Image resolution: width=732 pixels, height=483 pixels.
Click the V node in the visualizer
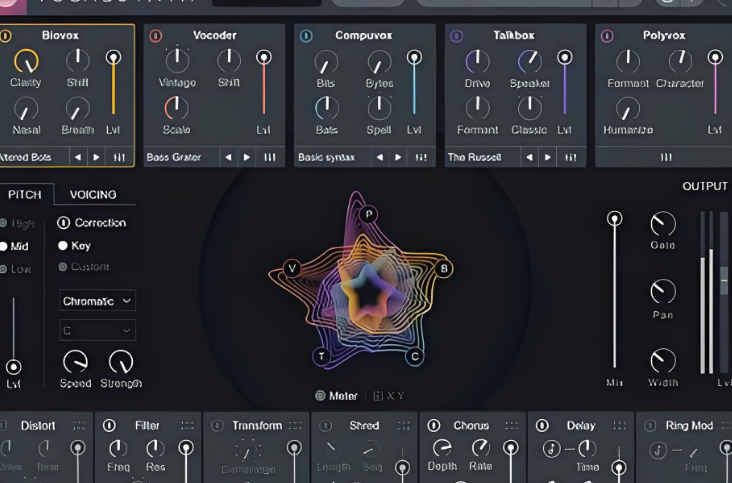tap(292, 268)
